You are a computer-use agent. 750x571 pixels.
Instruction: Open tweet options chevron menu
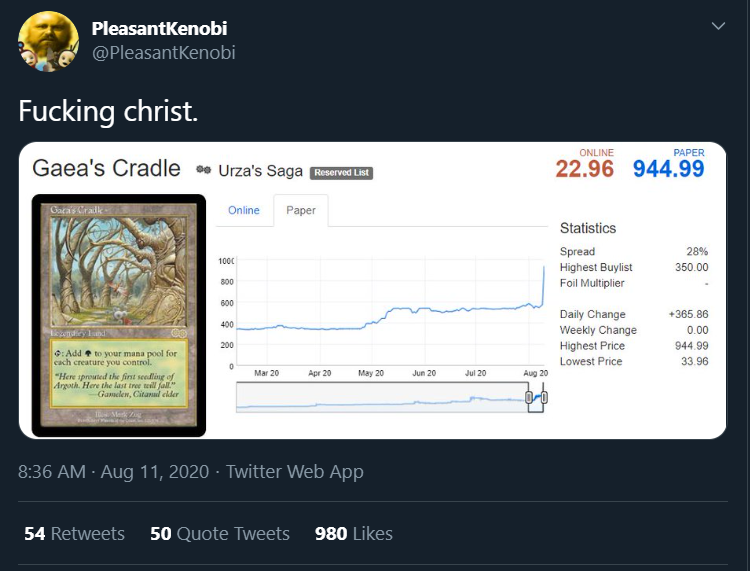click(x=718, y=26)
